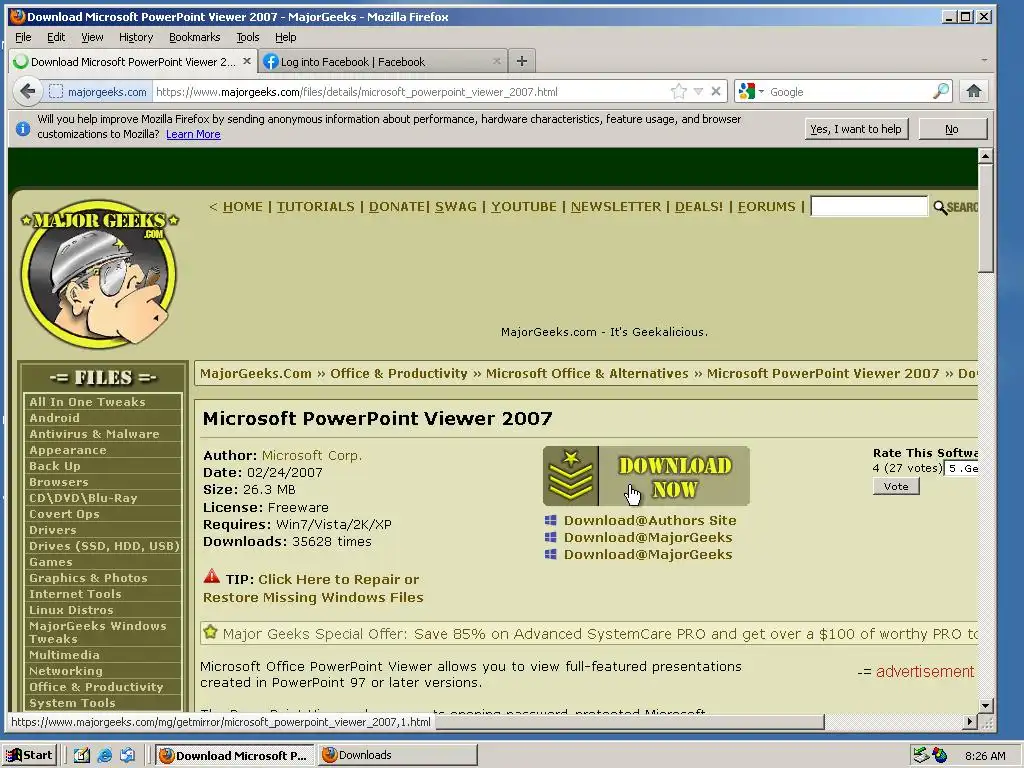Open the File menu
The width and height of the screenshot is (1024, 768).
23,37
